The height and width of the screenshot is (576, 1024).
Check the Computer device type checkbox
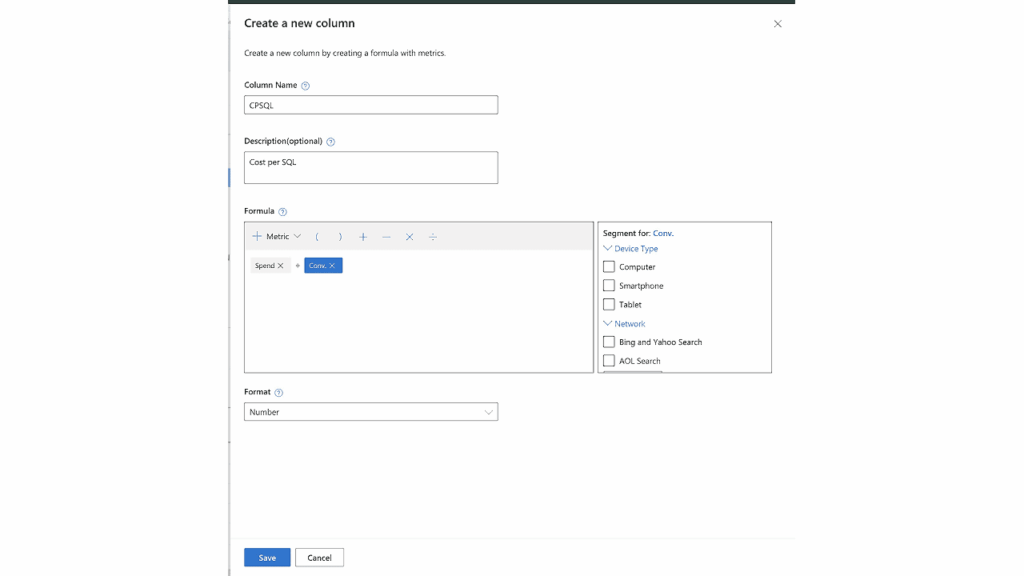[x=609, y=266]
